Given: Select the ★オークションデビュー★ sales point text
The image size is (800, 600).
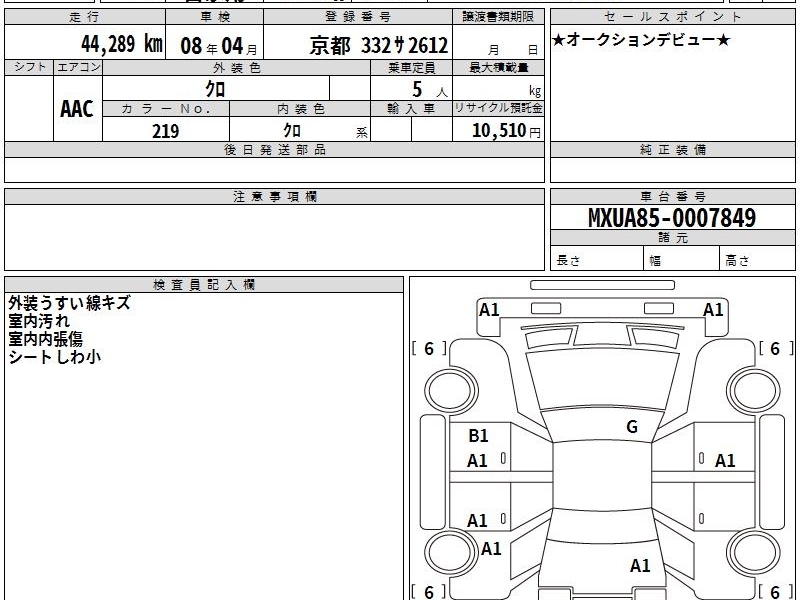Looking at the screenshot, I should pos(641,40).
